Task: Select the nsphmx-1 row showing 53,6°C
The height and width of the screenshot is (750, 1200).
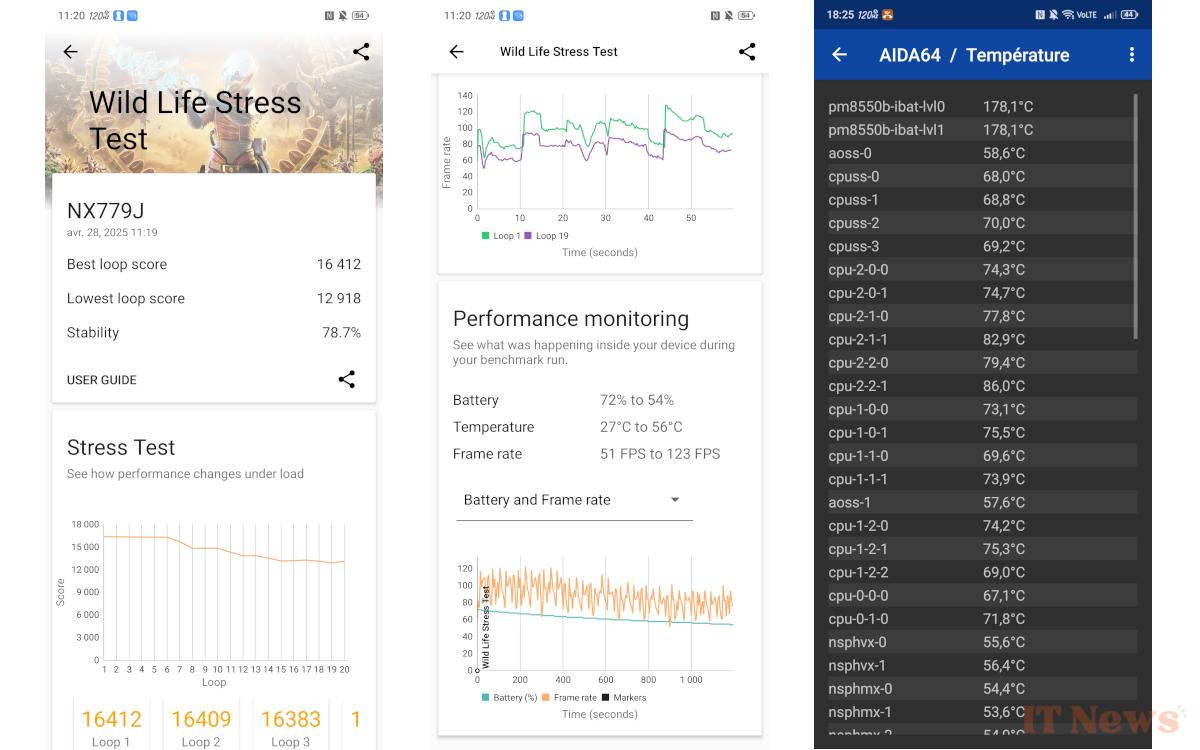Action: [x=981, y=712]
